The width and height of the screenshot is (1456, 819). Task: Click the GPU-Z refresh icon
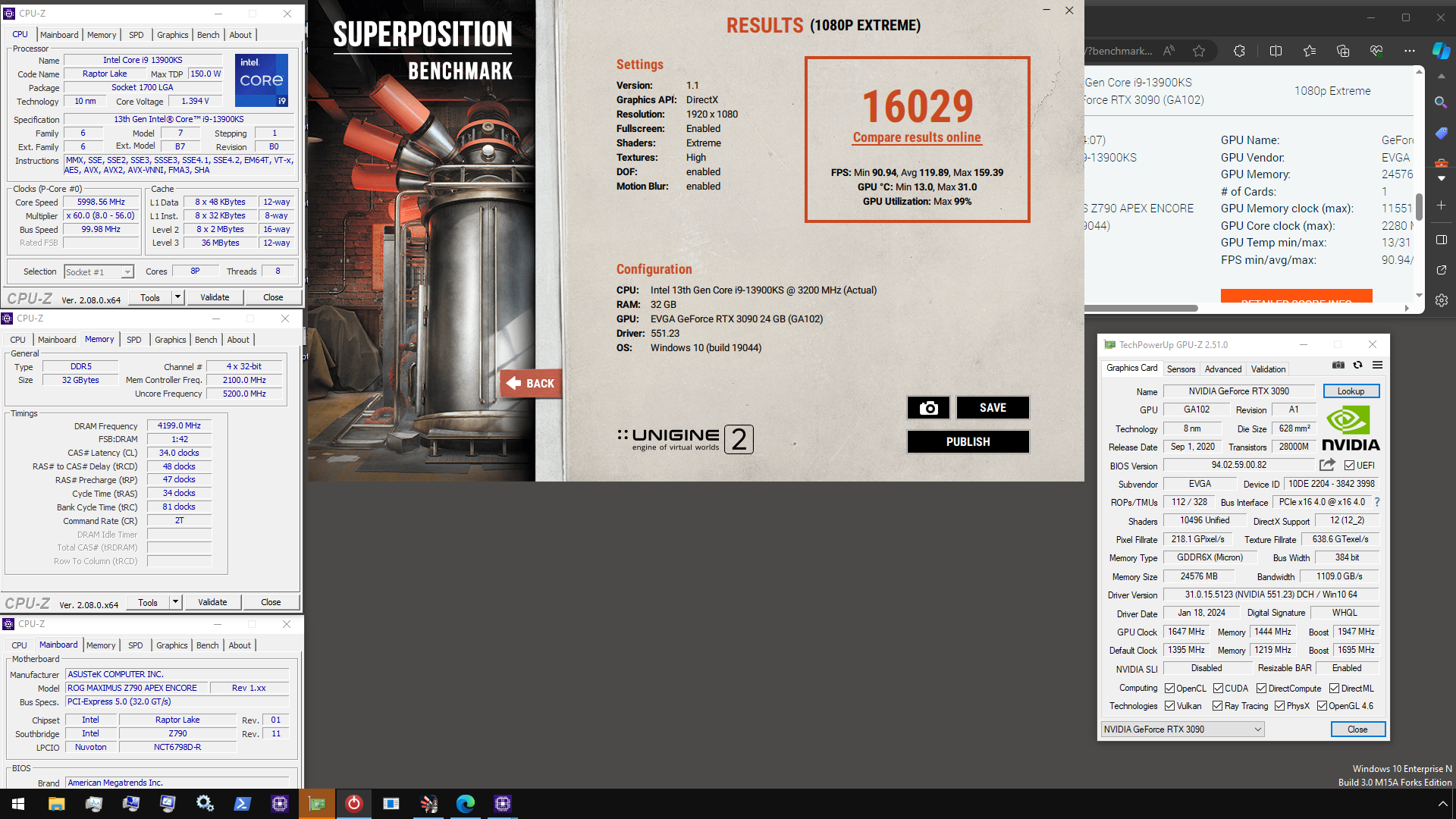tap(1358, 366)
